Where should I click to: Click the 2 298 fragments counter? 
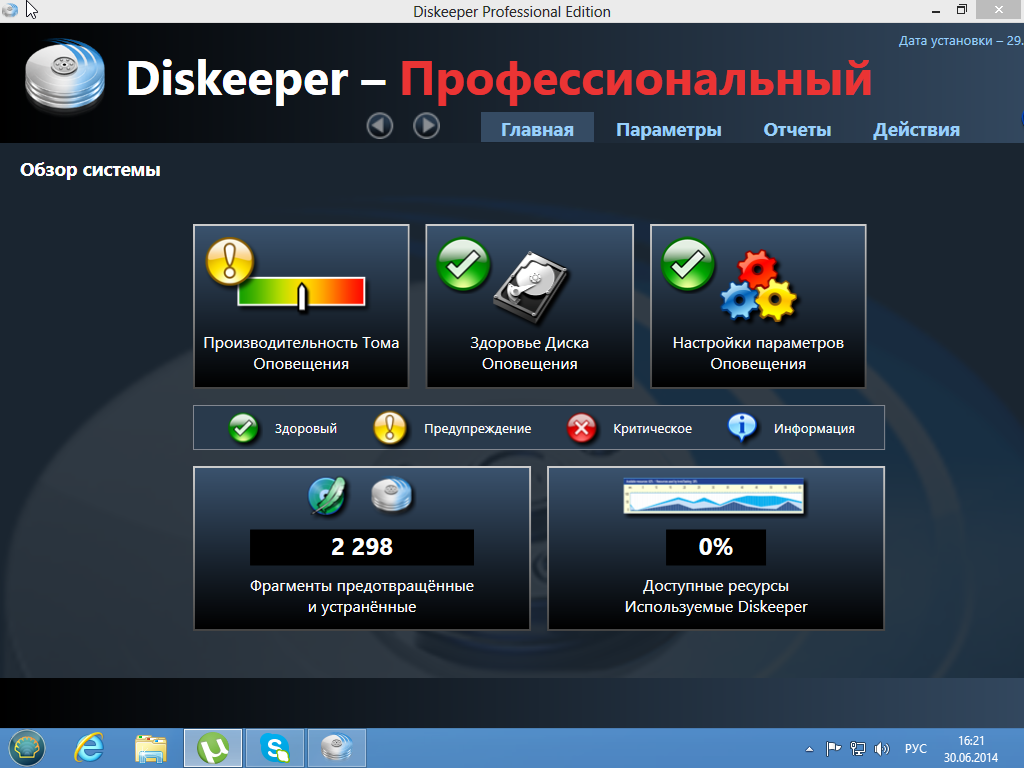click(362, 547)
